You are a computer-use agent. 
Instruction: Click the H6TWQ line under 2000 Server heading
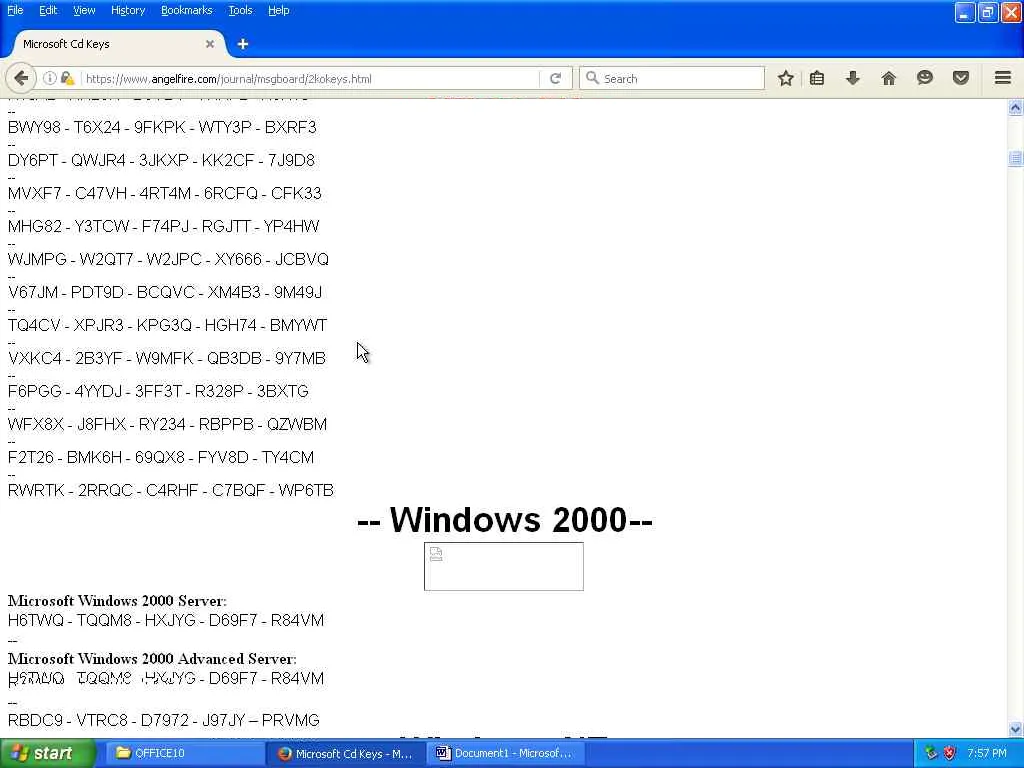coord(166,620)
